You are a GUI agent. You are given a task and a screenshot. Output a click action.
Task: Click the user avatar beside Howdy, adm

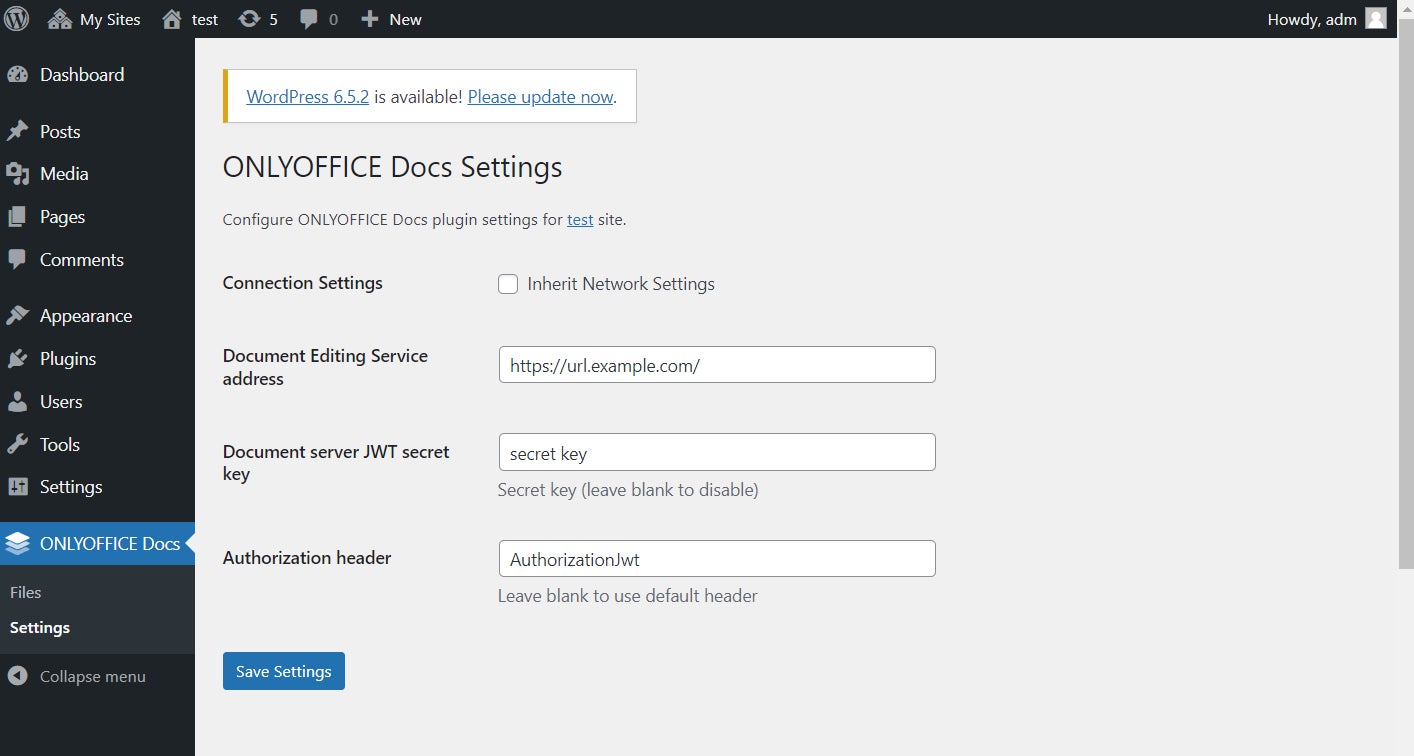click(1376, 19)
